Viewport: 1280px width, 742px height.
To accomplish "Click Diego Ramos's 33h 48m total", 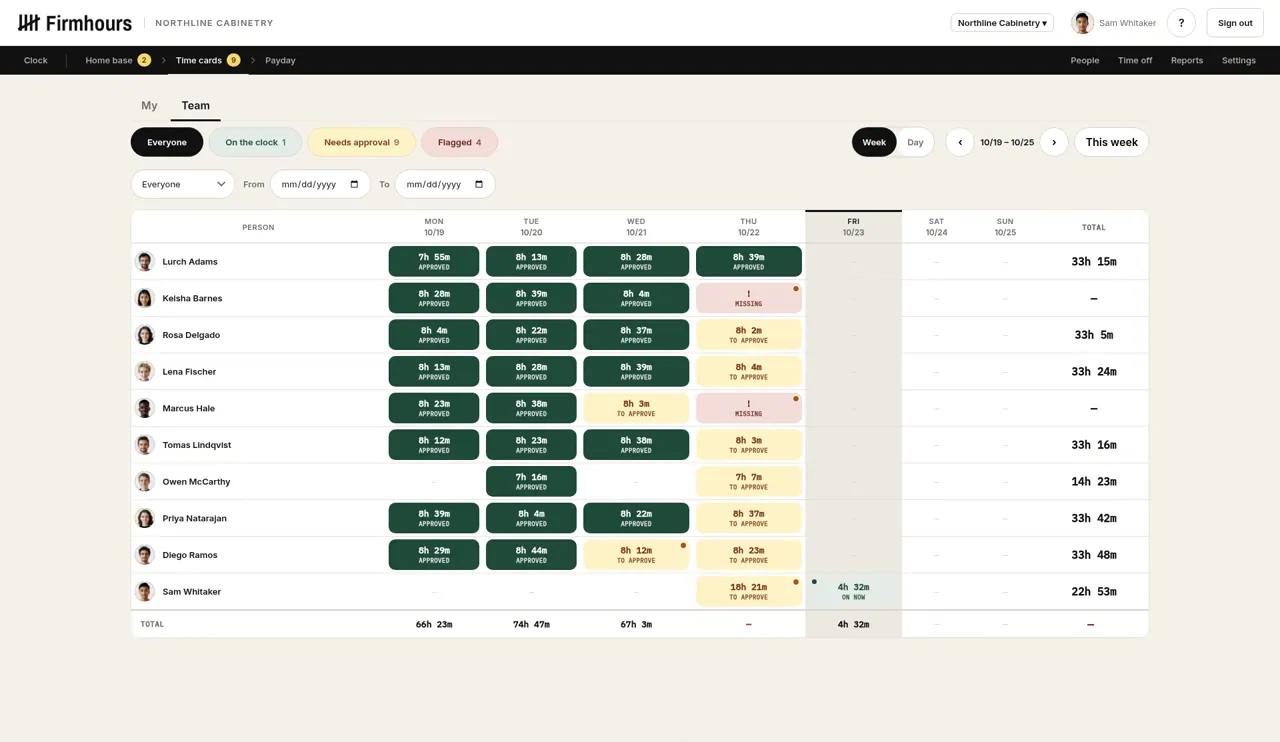I will coord(1094,555).
